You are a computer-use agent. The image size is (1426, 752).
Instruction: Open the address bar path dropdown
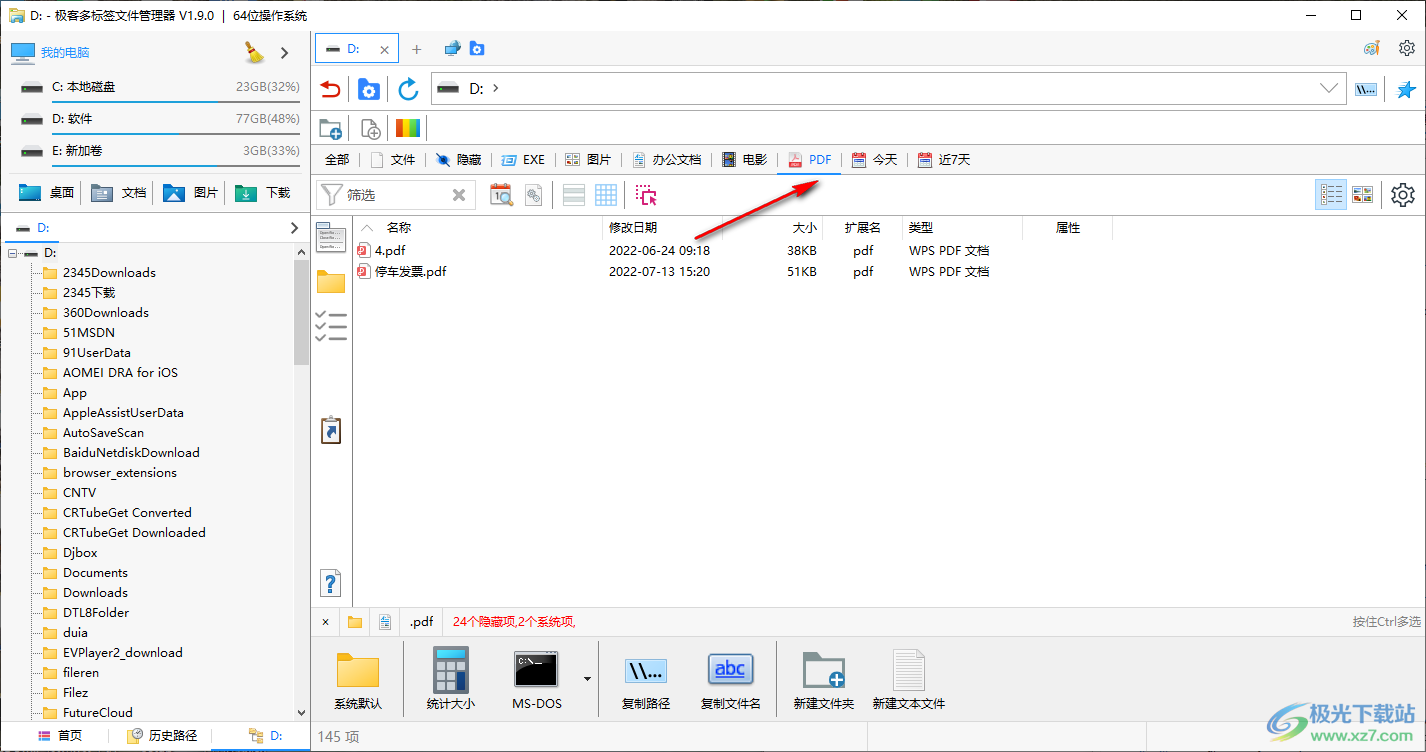coord(1329,88)
